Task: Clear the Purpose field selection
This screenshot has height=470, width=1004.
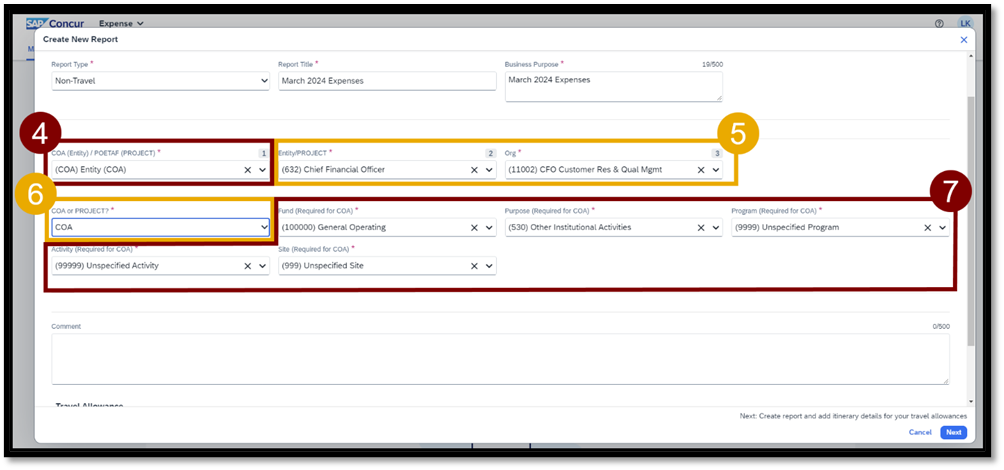Action: (x=701, y=228)
